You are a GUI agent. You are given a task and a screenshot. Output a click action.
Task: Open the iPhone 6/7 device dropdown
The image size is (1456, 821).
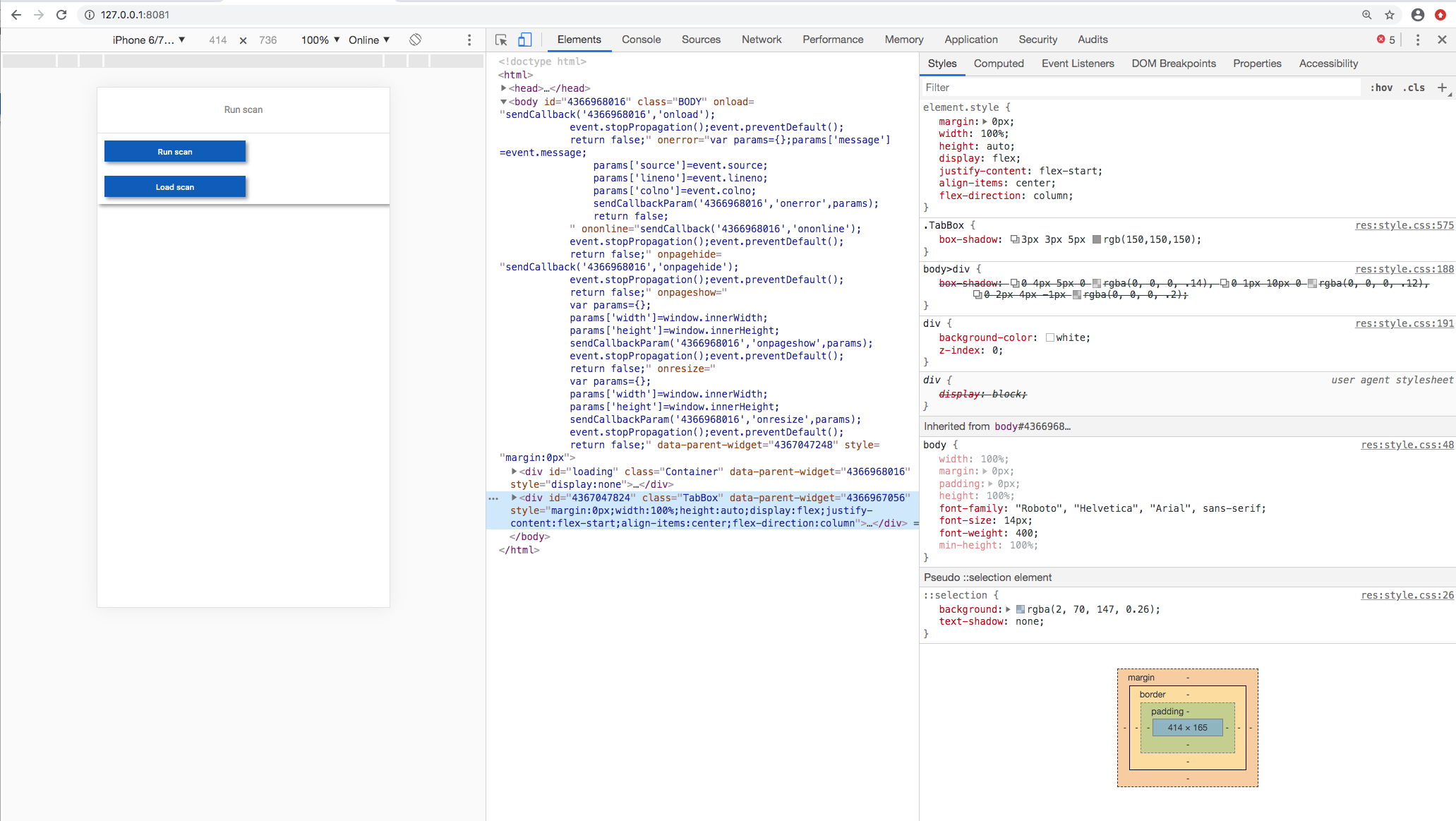(x=148, y=40)
